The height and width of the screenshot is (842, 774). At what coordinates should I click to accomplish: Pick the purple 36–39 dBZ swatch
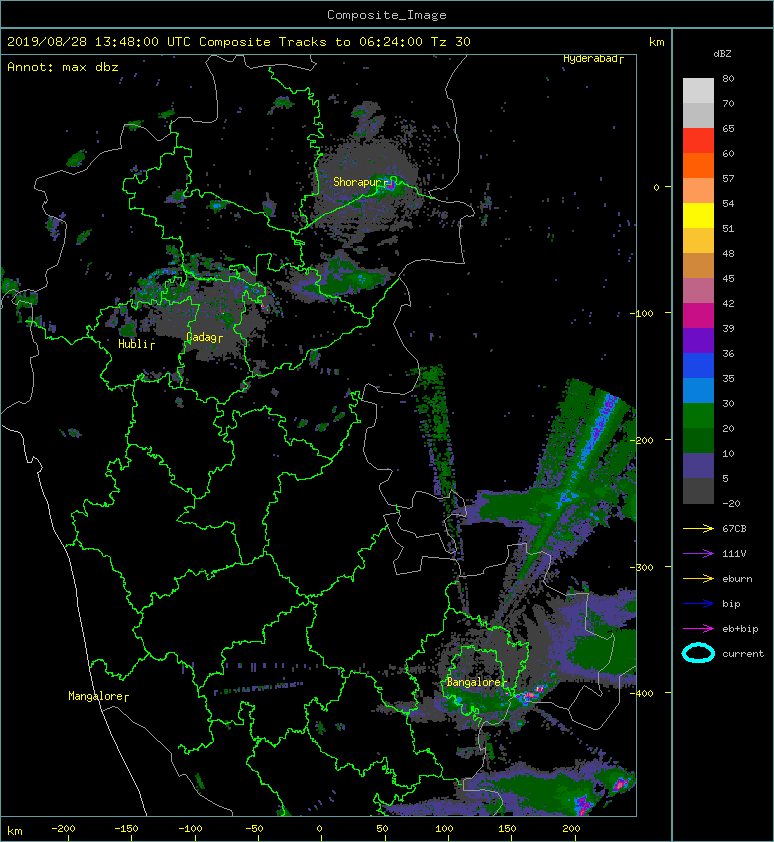tap(698, 340)
